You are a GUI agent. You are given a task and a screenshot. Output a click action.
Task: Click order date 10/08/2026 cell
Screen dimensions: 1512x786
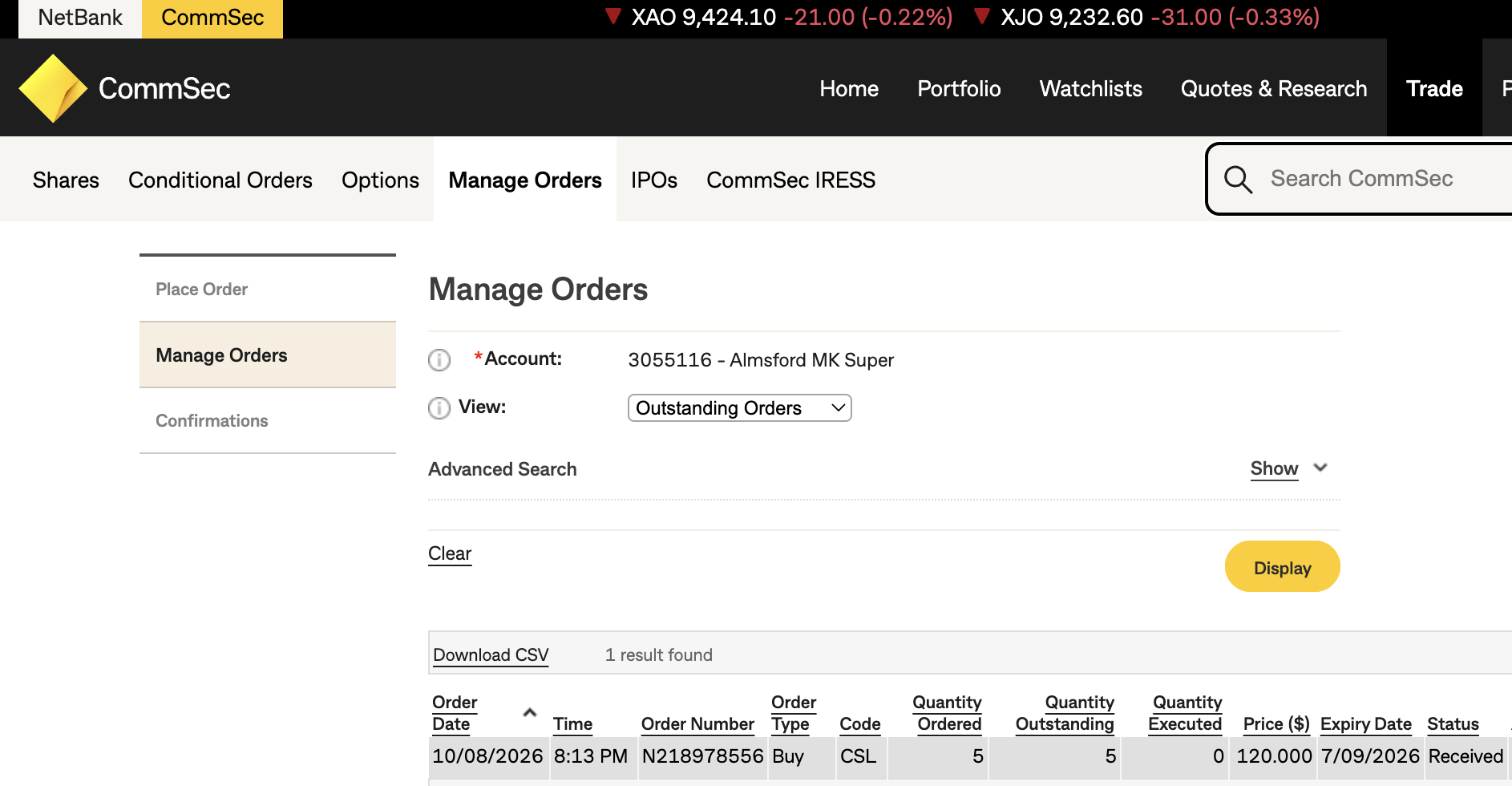(487, 756)
